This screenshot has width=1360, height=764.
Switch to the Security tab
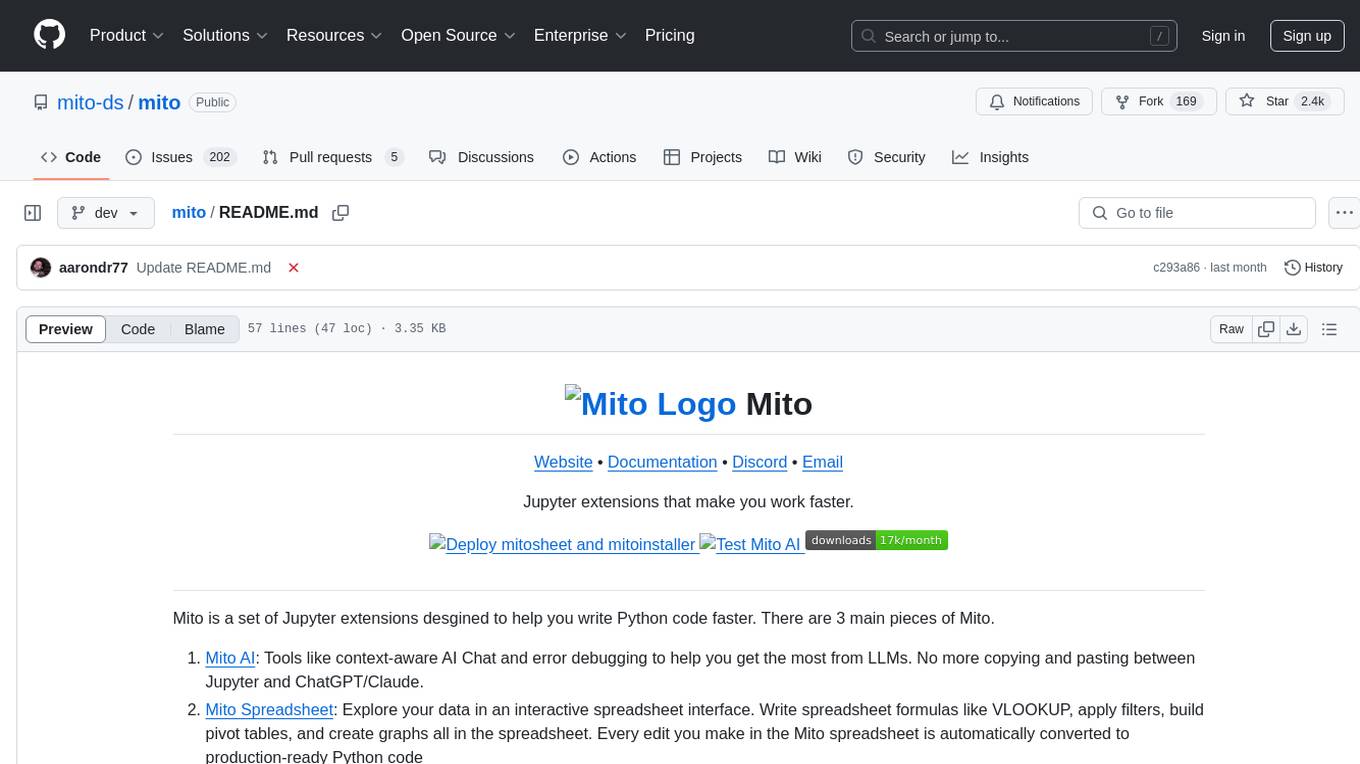pos(886,157)
